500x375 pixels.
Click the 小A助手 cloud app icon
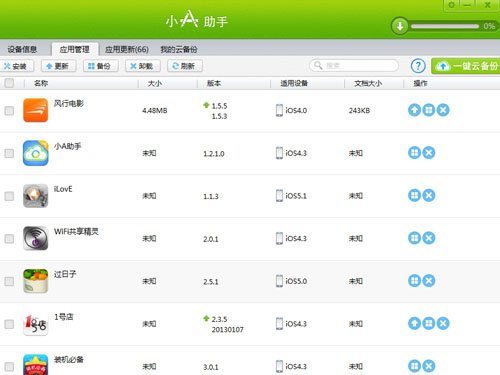36,153
